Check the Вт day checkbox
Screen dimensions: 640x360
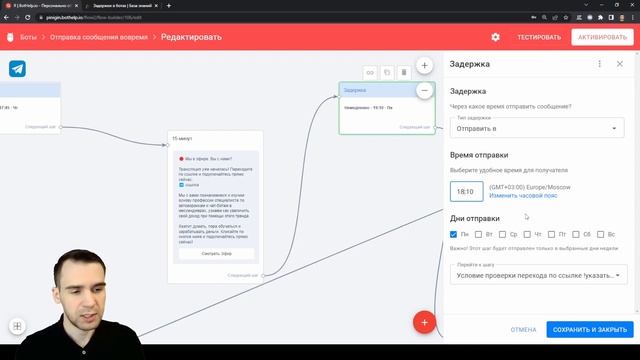pyautogui.click(x=478, y=234)
